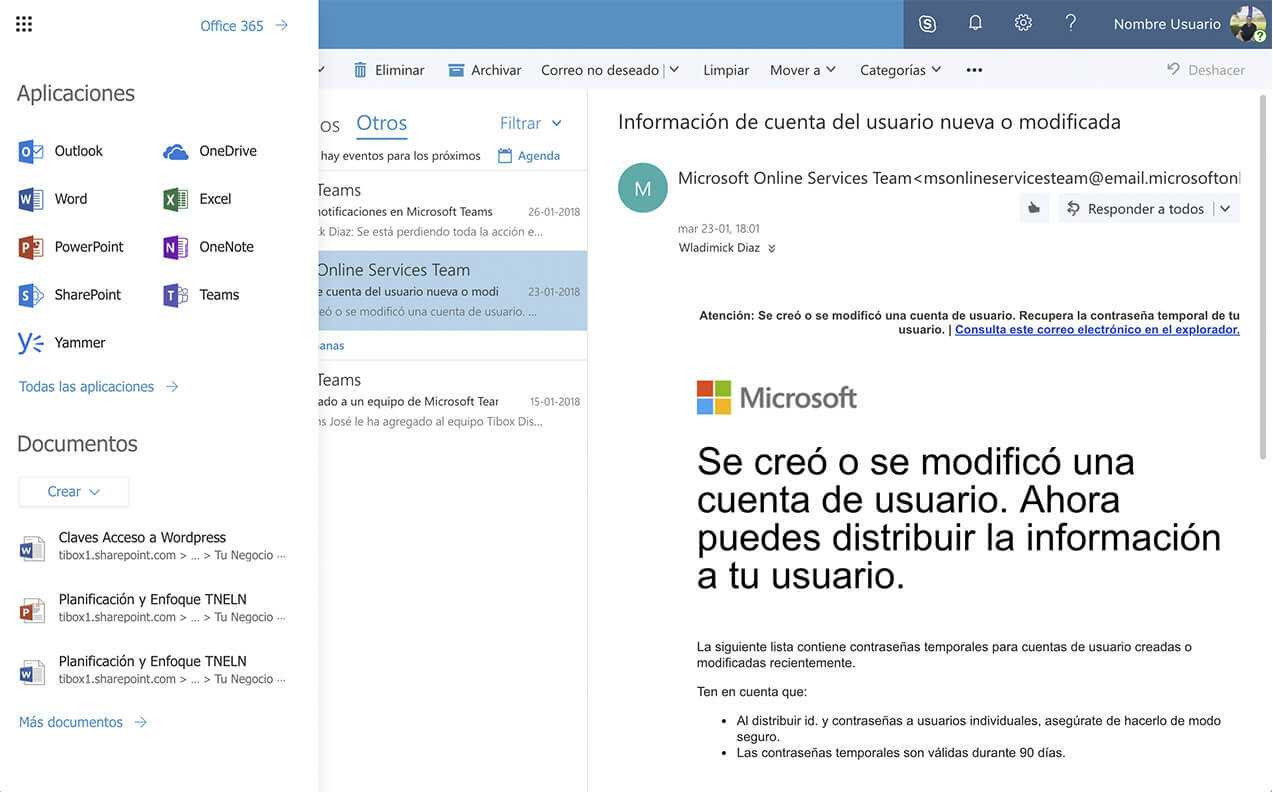The width and height of the screenshot is (1273, 792).
Task: Click the more actions ellipsis in toolbar
Action: [x=974, y=70]
